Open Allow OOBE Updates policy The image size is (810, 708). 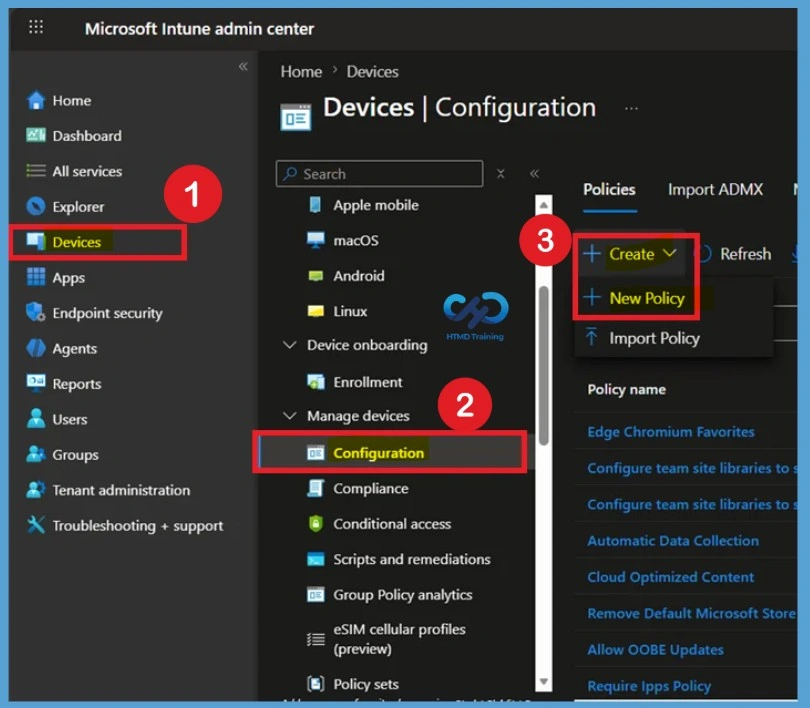(x=655, y=650)
